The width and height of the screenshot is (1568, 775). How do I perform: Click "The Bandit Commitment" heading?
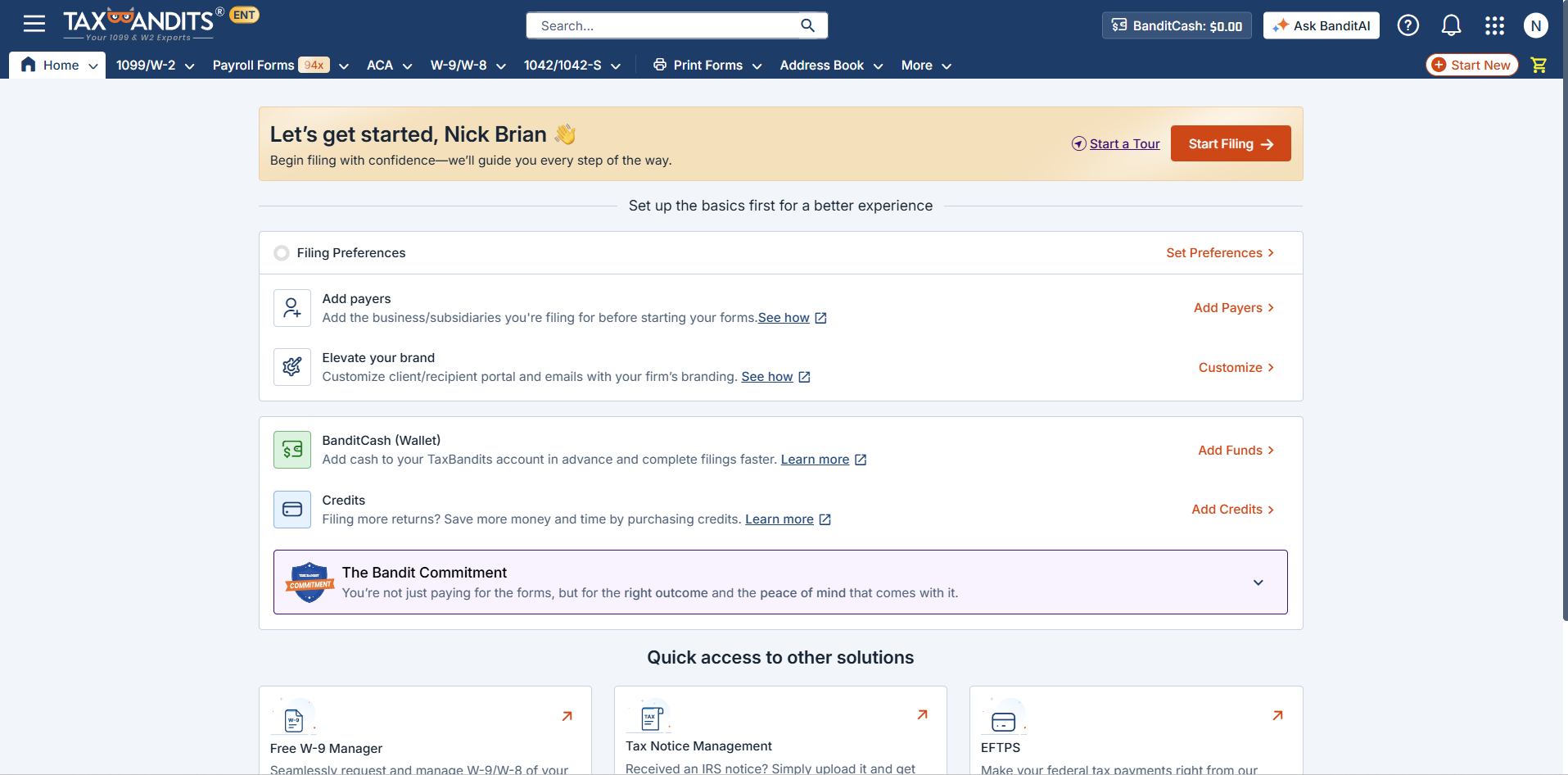click(424, 573)
